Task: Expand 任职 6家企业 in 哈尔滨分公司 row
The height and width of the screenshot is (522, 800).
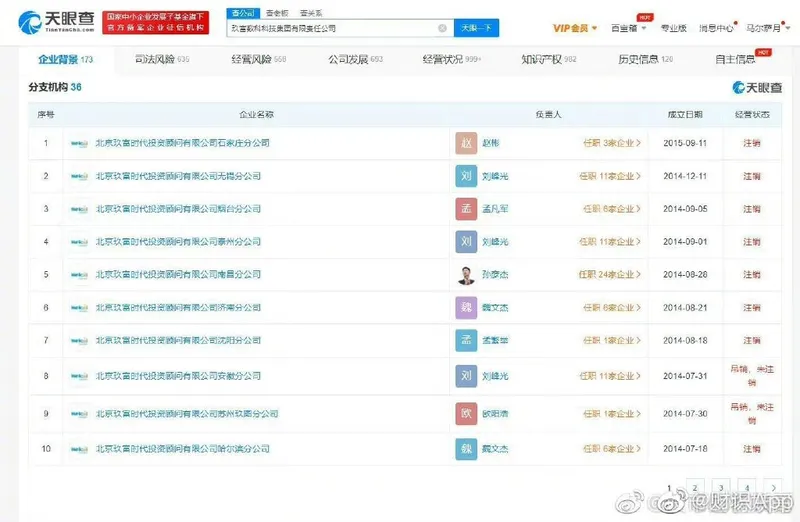Action: tap(612, 449)
